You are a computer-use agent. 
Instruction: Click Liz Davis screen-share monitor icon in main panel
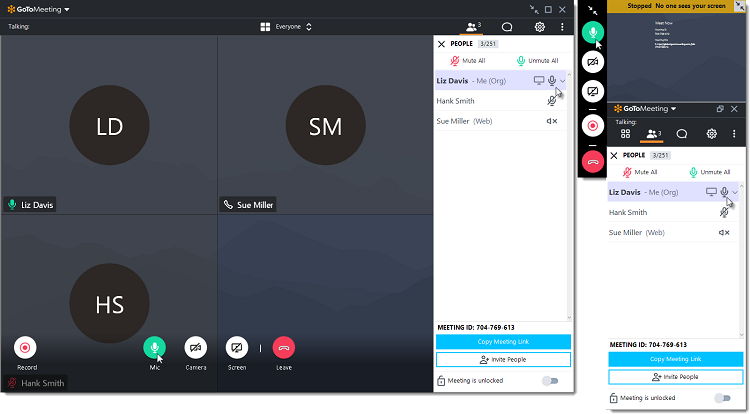(x=539, y=80)
